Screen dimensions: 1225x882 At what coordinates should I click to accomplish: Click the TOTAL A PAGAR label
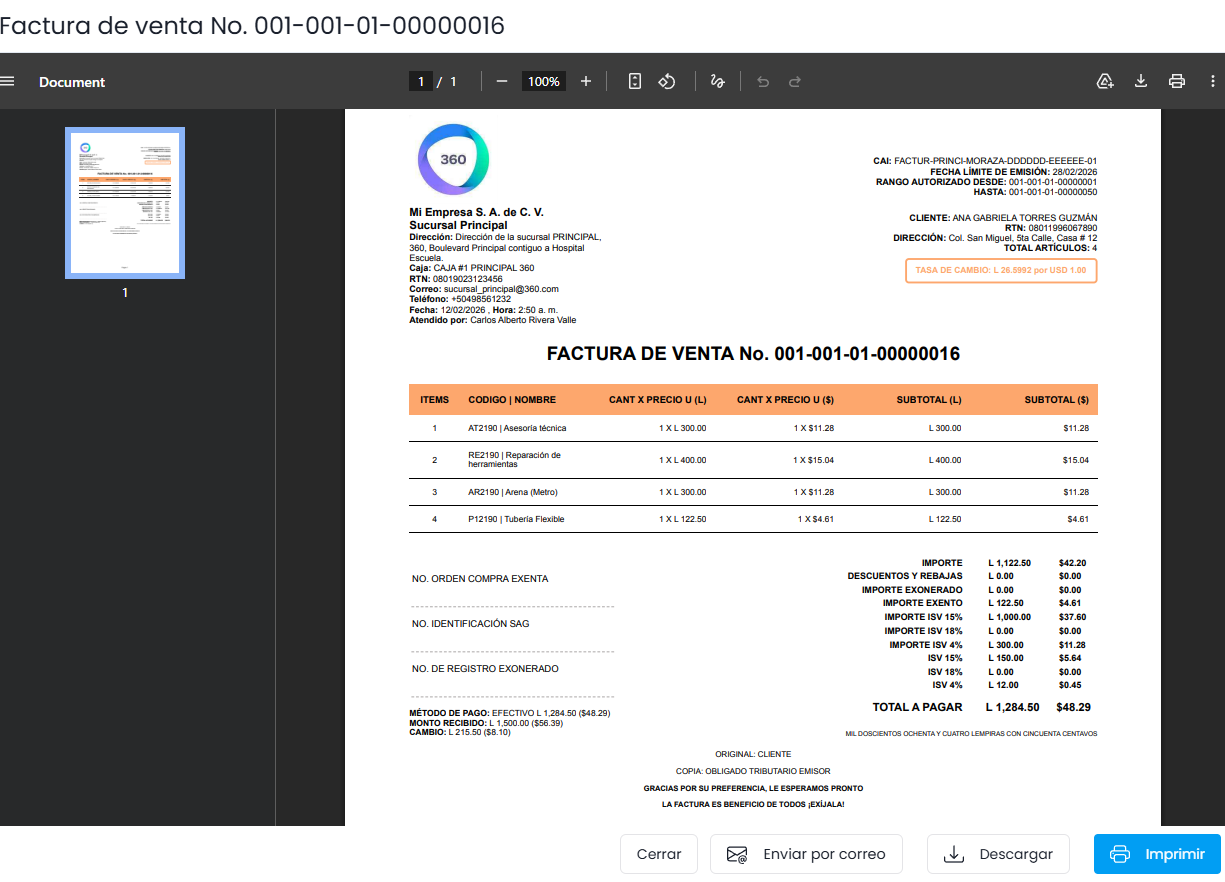pos(917,707)
